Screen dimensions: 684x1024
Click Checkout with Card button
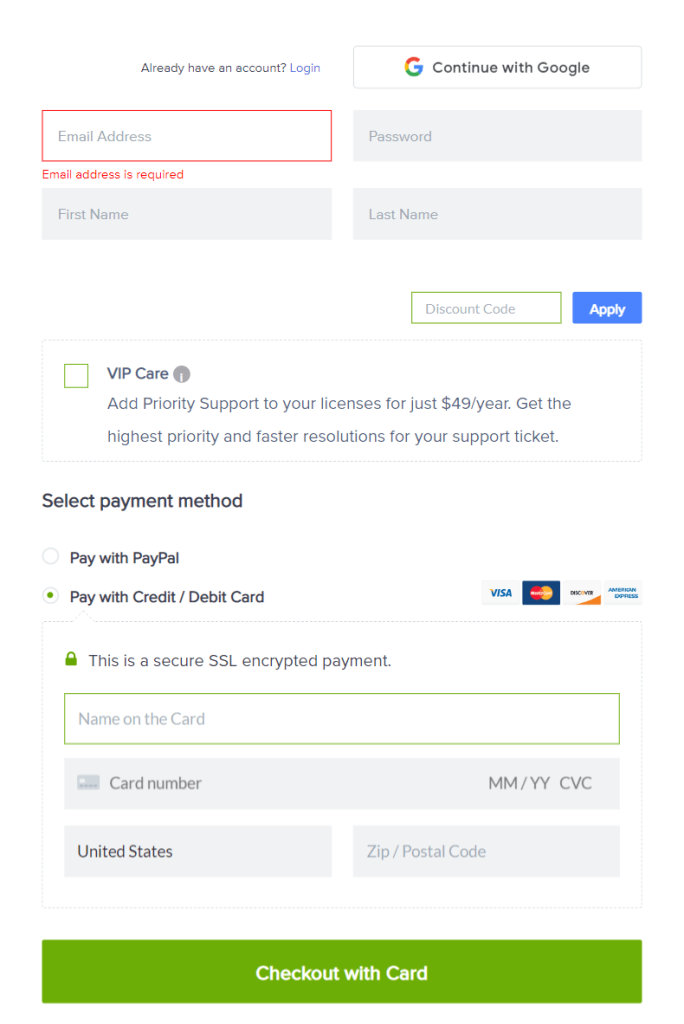click(x=342, y=972)
